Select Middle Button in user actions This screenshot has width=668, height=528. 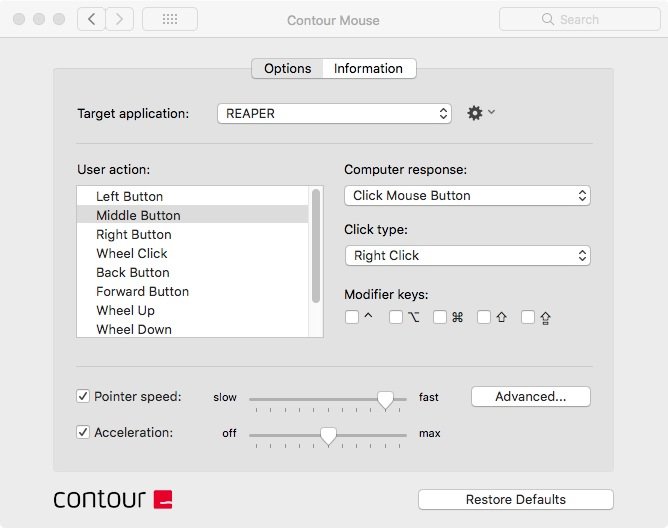click(193, 215)
